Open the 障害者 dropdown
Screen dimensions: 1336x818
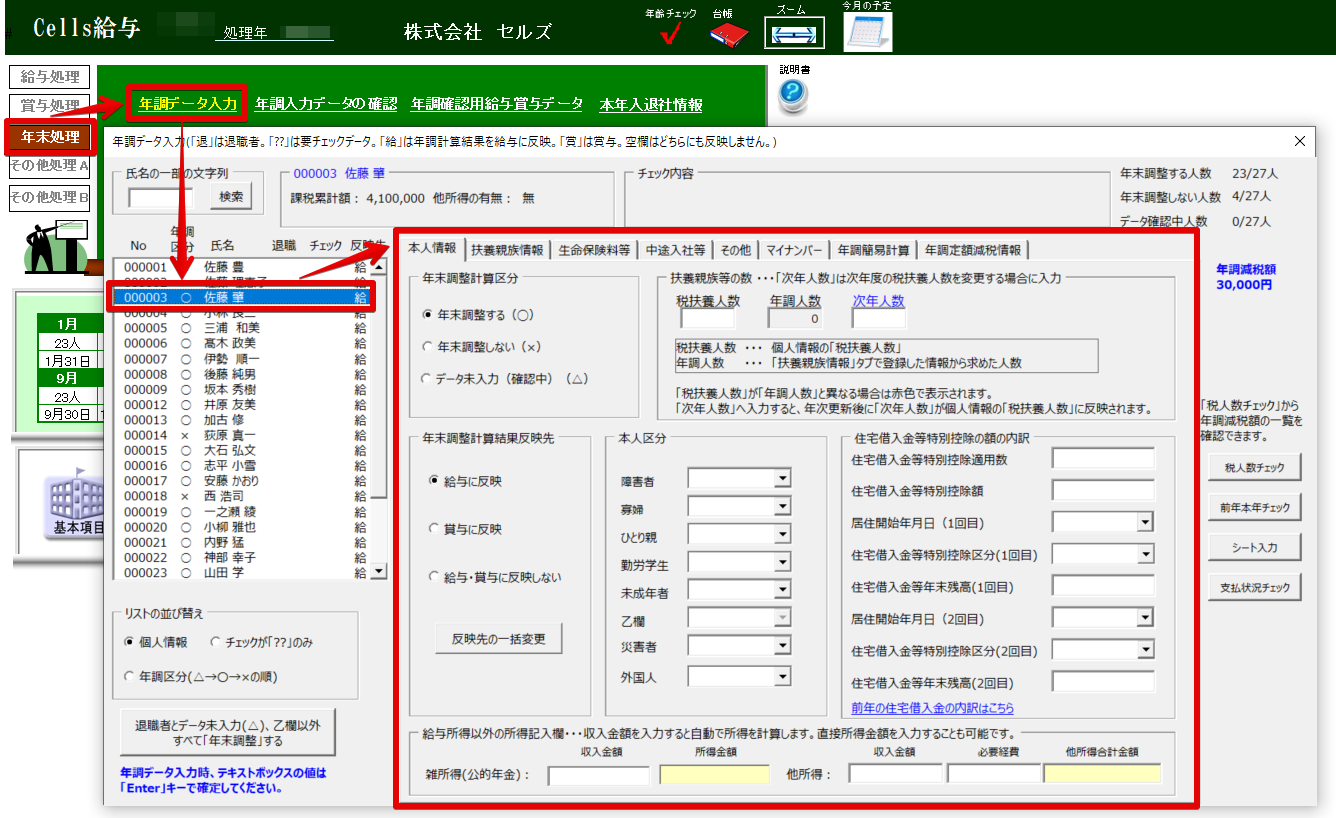coord(782,480)
